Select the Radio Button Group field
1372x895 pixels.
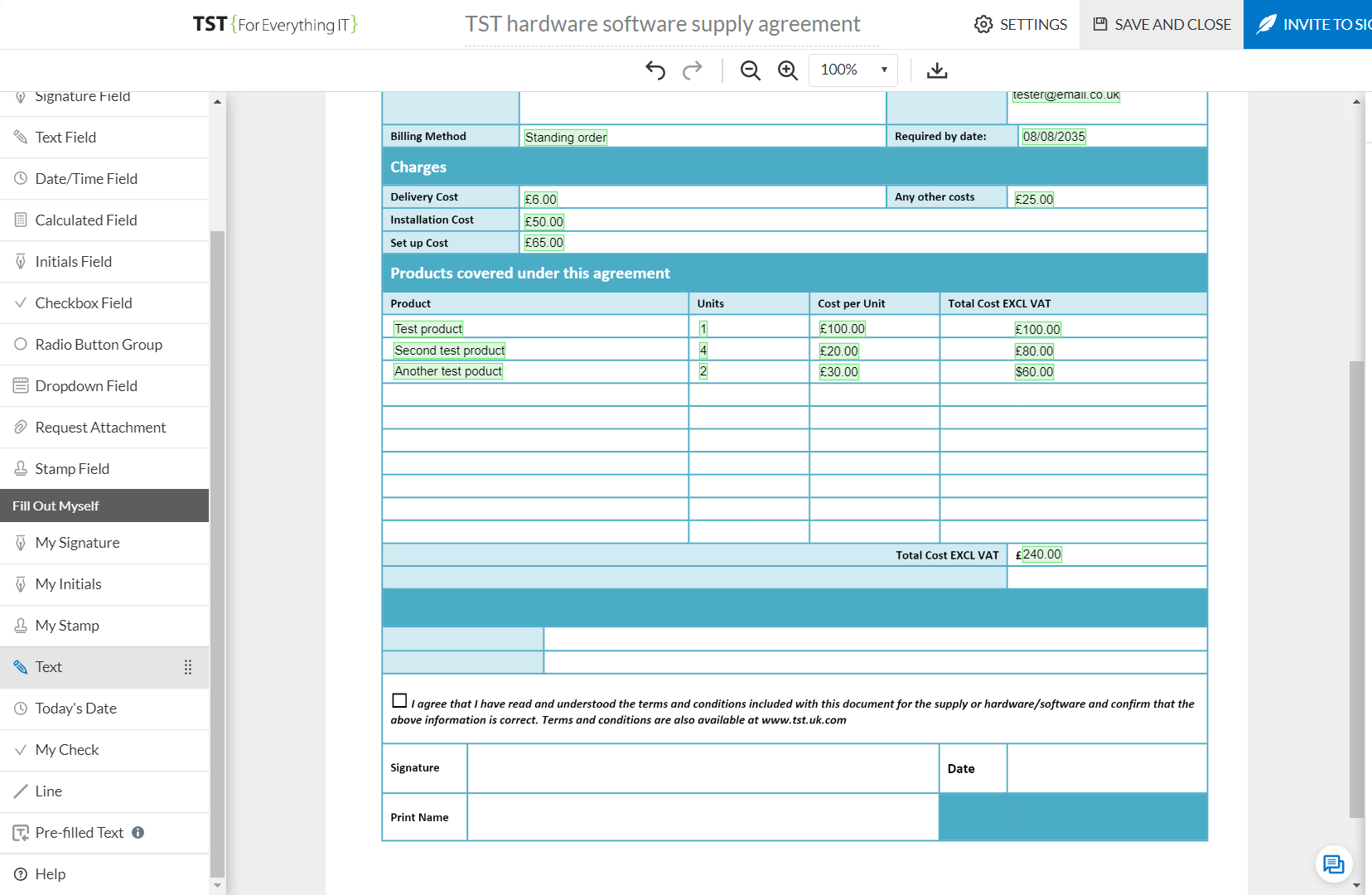[99, 345]
